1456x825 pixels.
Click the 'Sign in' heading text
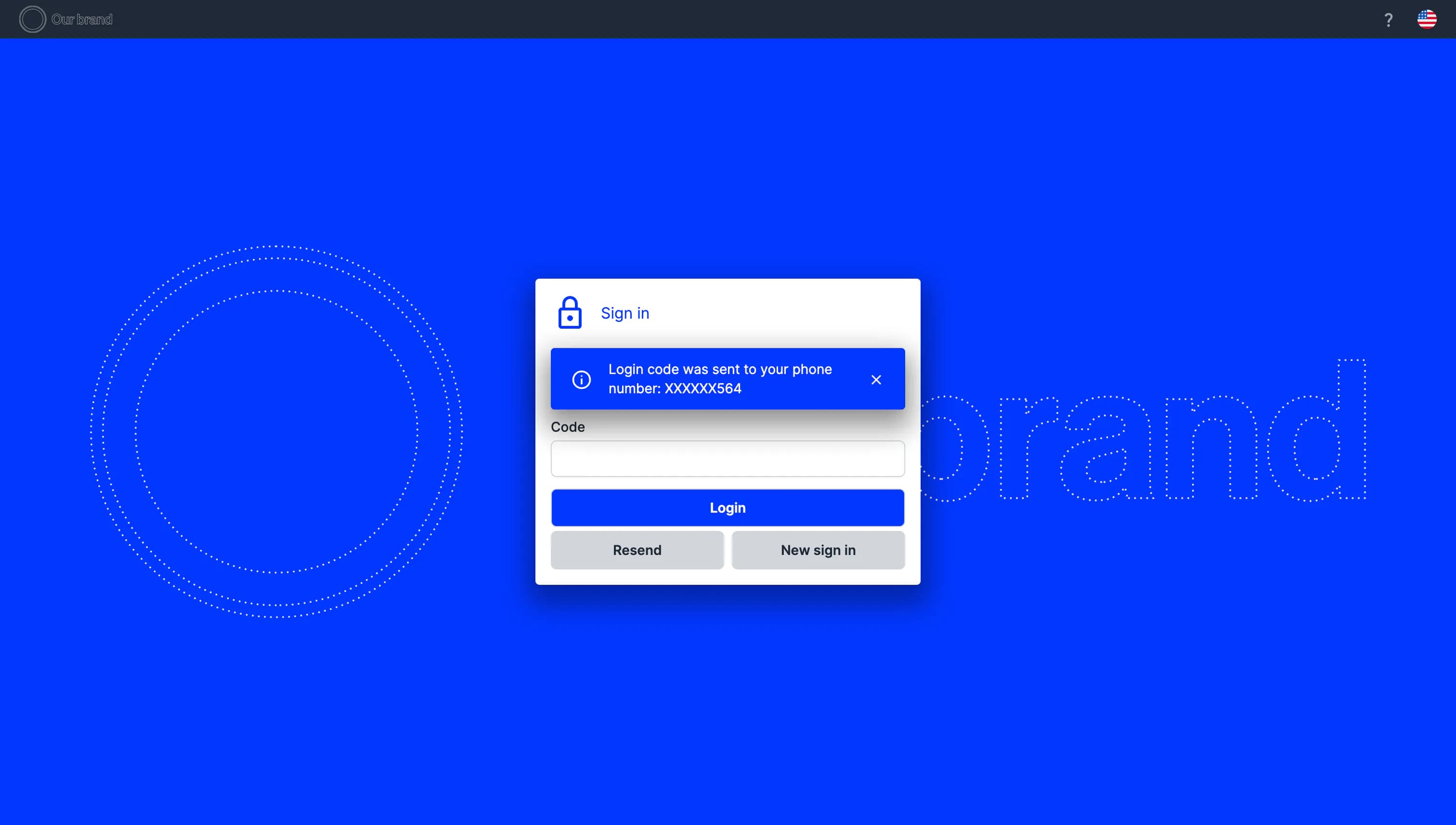coord(624,313)
